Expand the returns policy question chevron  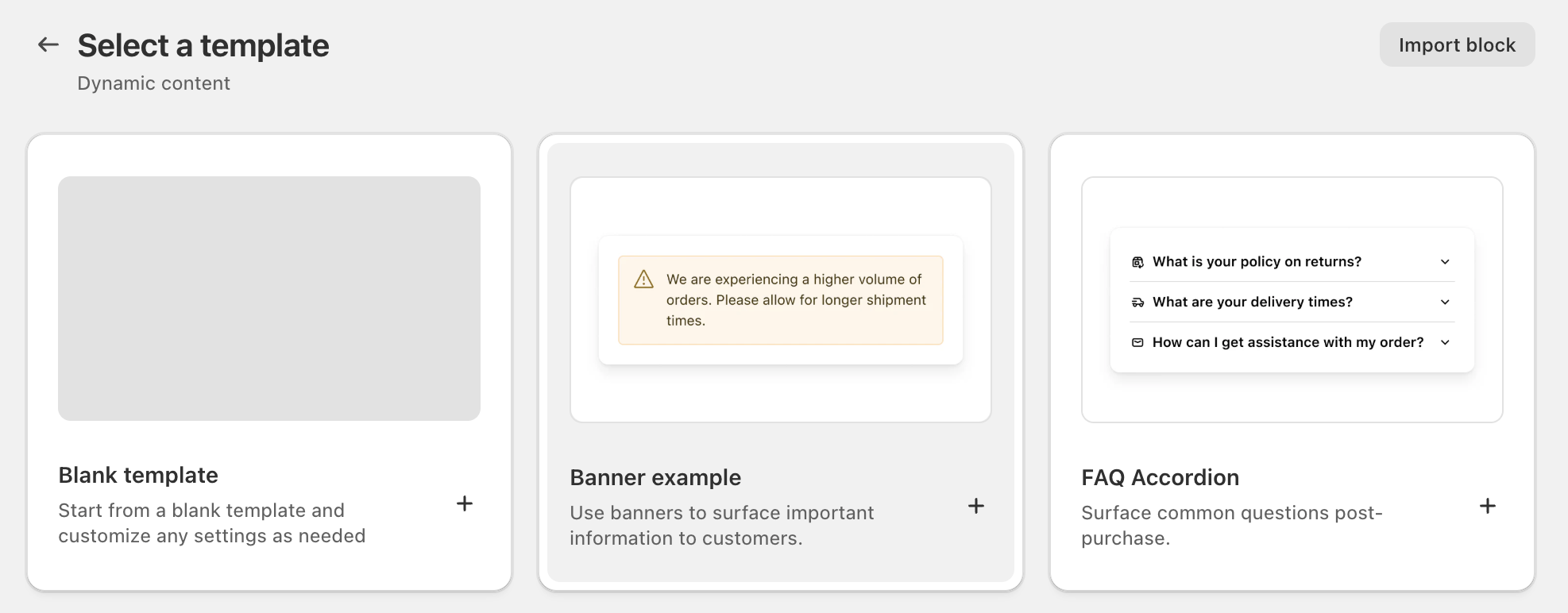(1445, 262)
